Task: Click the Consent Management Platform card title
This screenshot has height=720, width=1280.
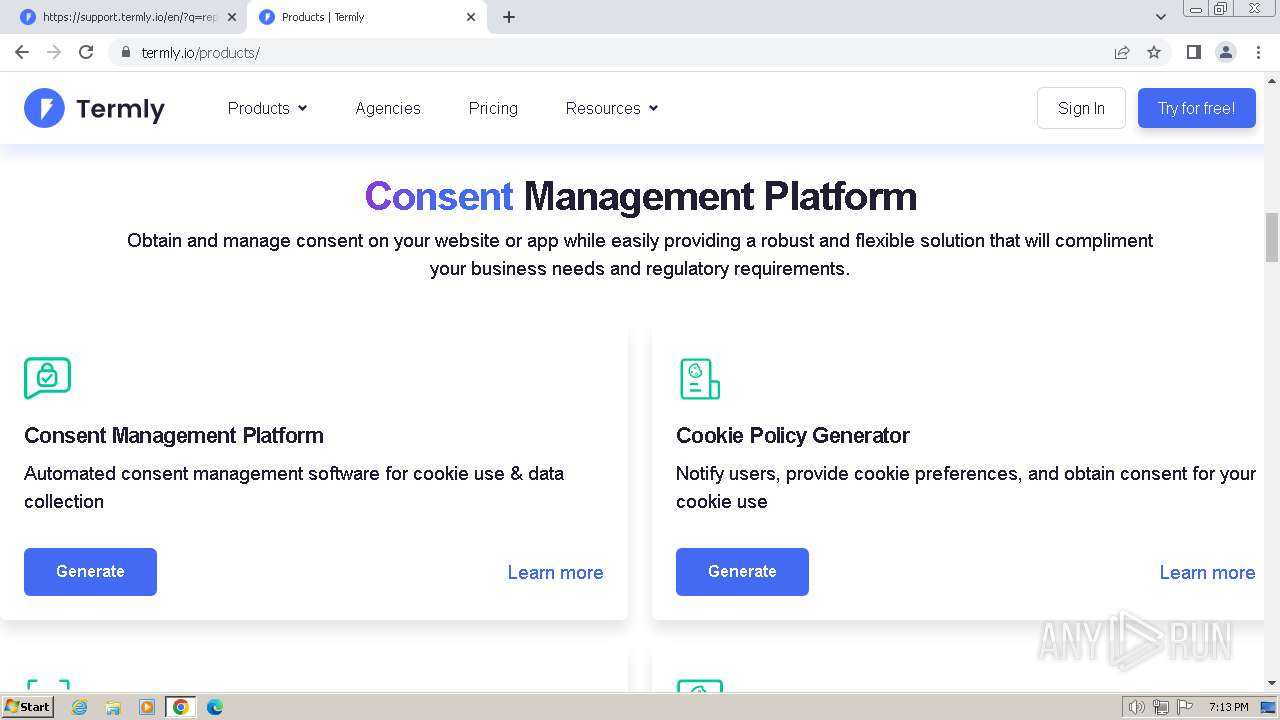Action: tap(174, 435)
